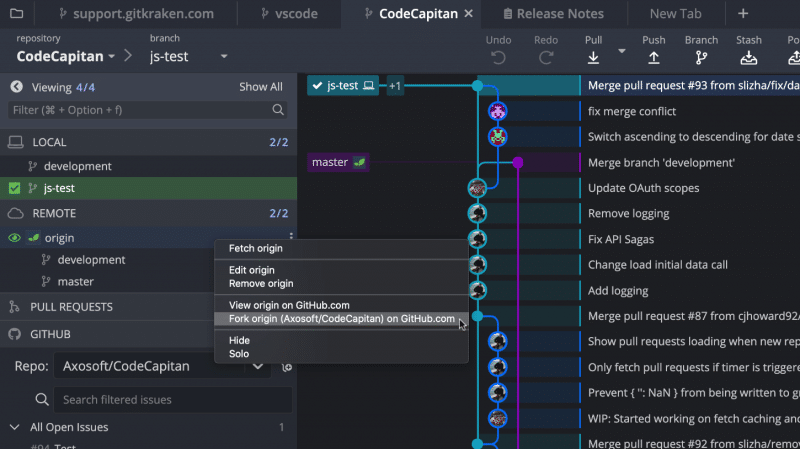Focus the Search filtered issues field

pyautogui.click(x=173, y=400)
